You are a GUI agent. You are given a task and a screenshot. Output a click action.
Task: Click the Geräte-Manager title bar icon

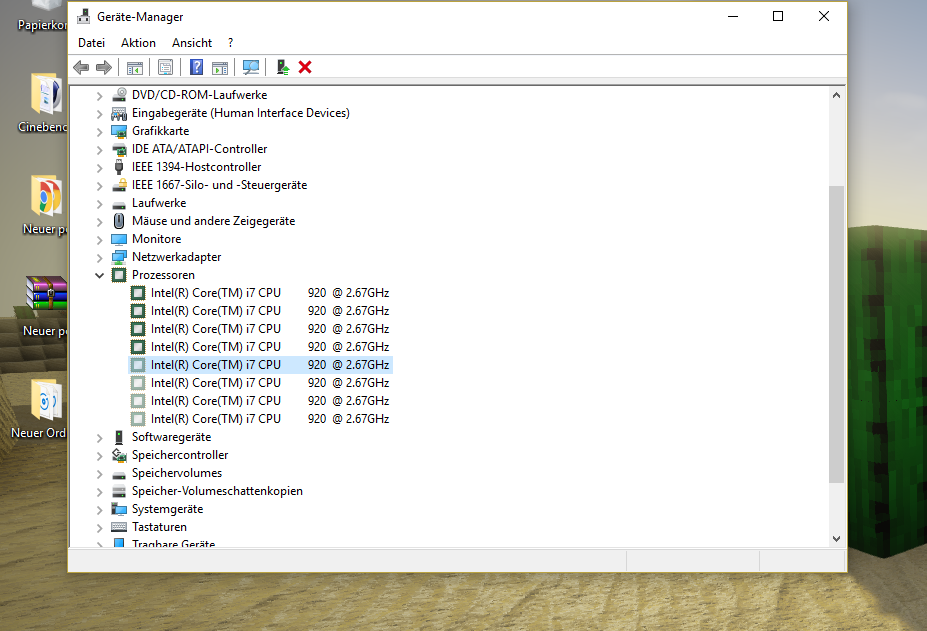(84, 17)
